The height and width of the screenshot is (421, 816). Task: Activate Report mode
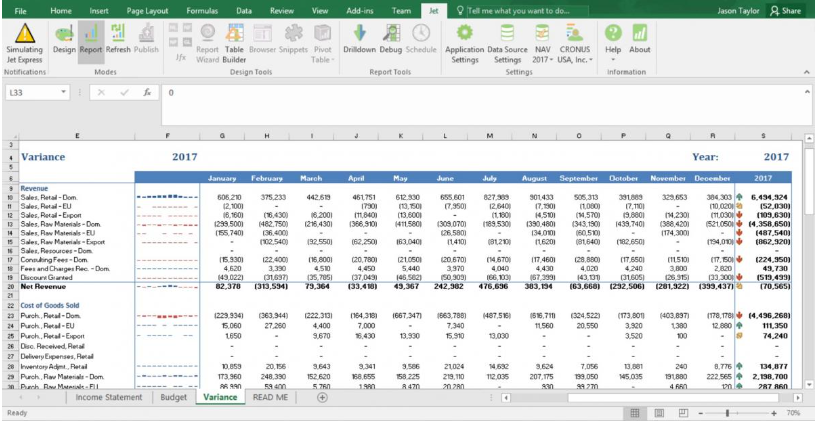[x=91, y=40]
